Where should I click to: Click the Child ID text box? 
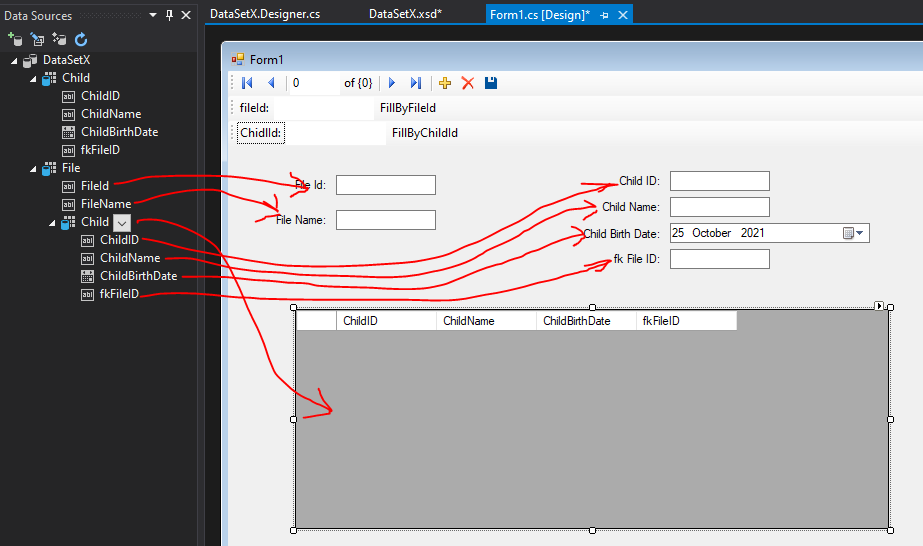tap(719, 181)
